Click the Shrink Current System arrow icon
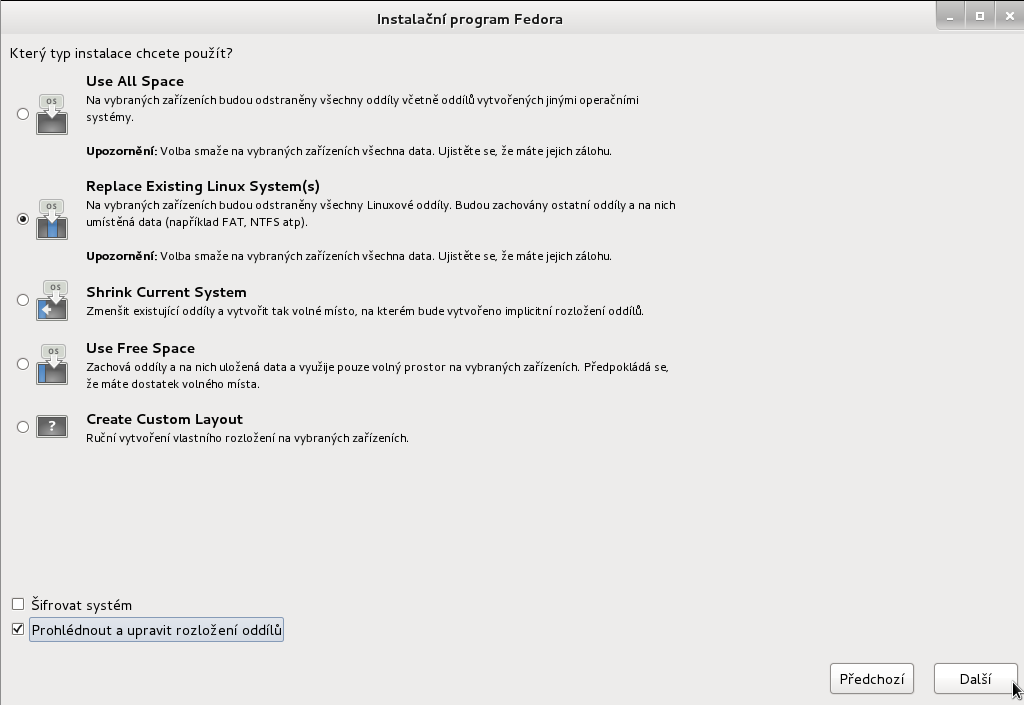Screen dimensions: 1024x705 52,301
